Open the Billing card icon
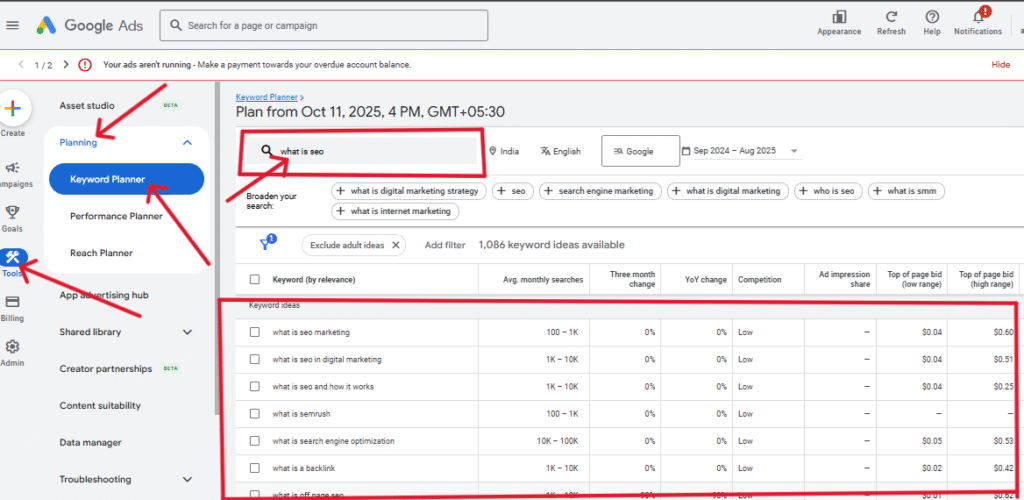This screenshot has width=1024, height=500. (12, 302)
